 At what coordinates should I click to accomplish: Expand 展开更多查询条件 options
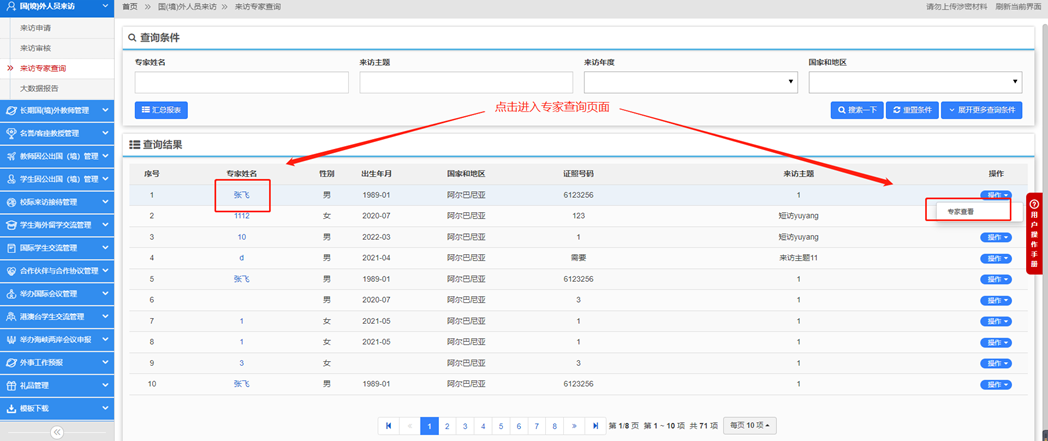(980, 110)
